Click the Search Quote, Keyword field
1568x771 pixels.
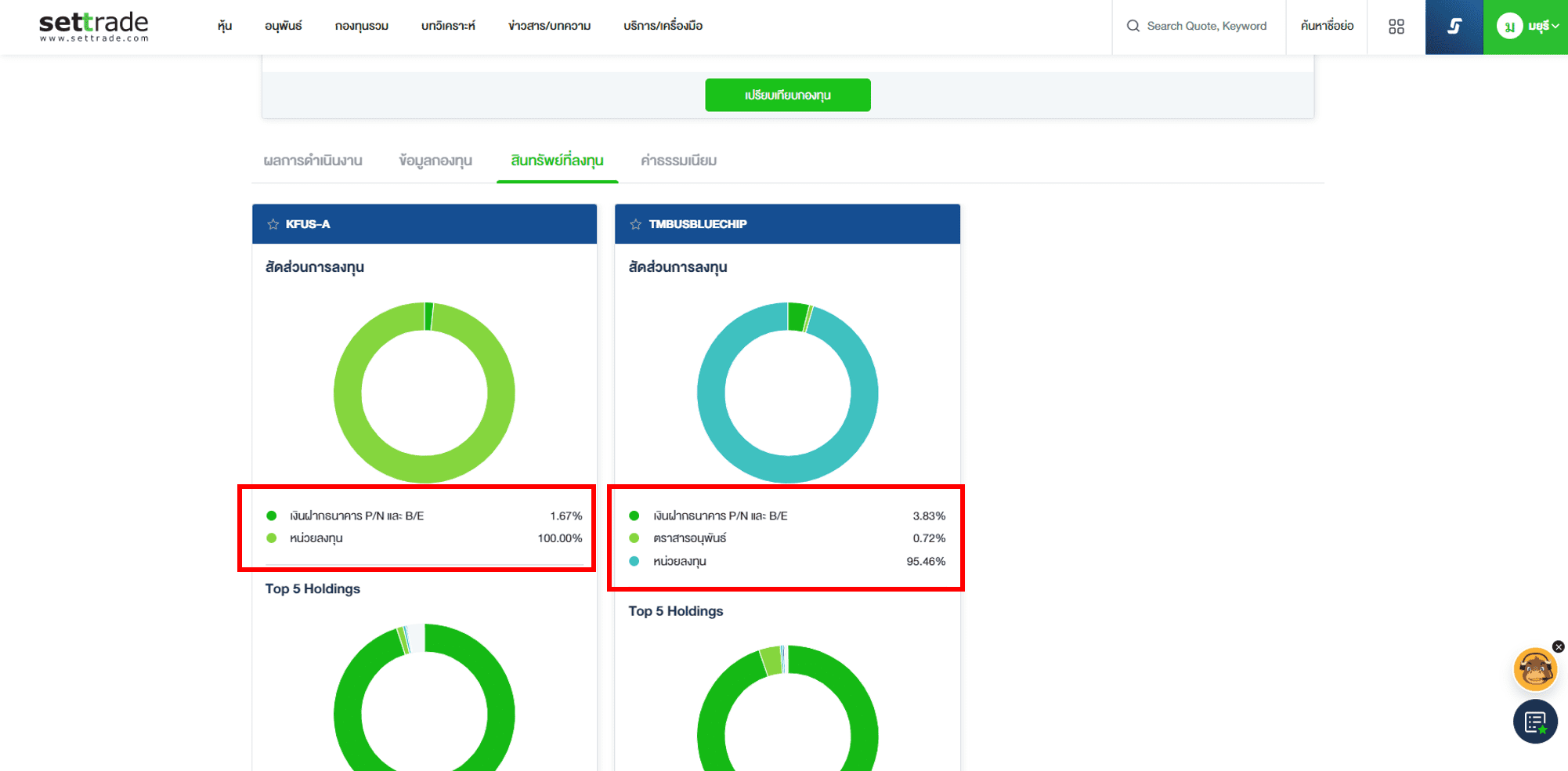tap(1206, 26)
